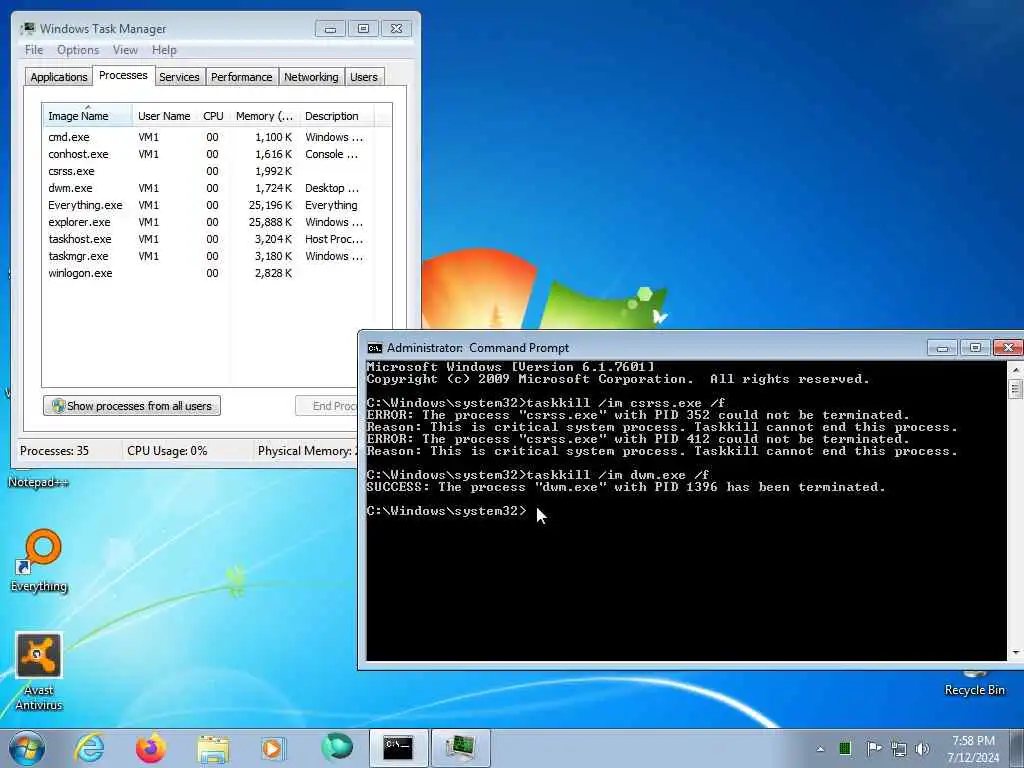Image resolution: width=1024 pixels, height=768 pixels.
Task: Click the End Process button
Action: click(x=327, y=406)
